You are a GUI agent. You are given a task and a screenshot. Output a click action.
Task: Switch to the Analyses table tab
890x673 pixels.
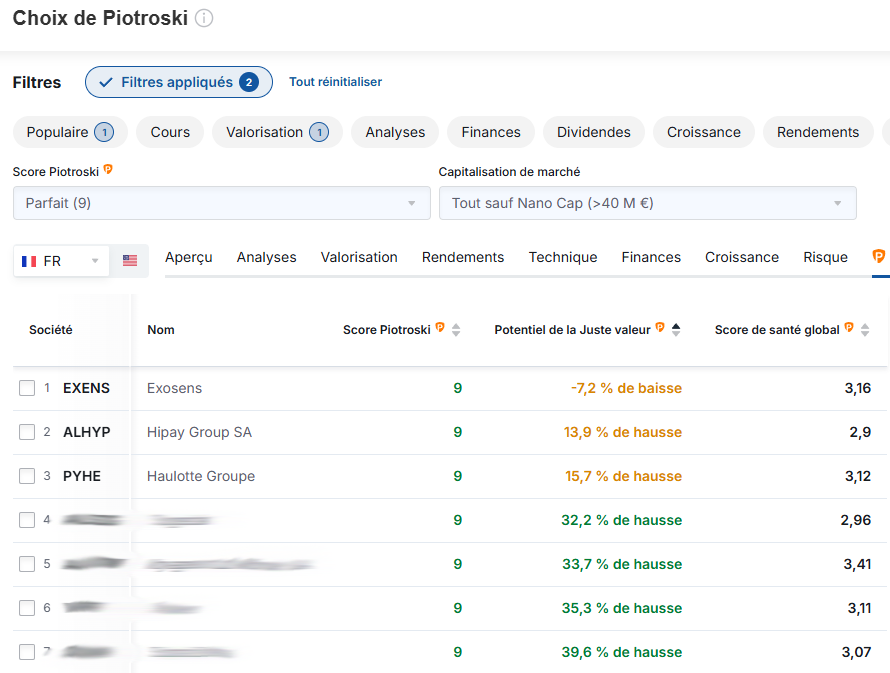tap(266, 257)
